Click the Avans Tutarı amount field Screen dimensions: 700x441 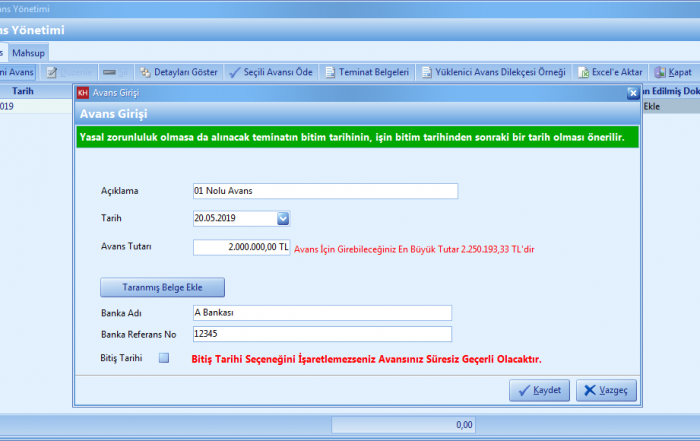pos(241,247)
